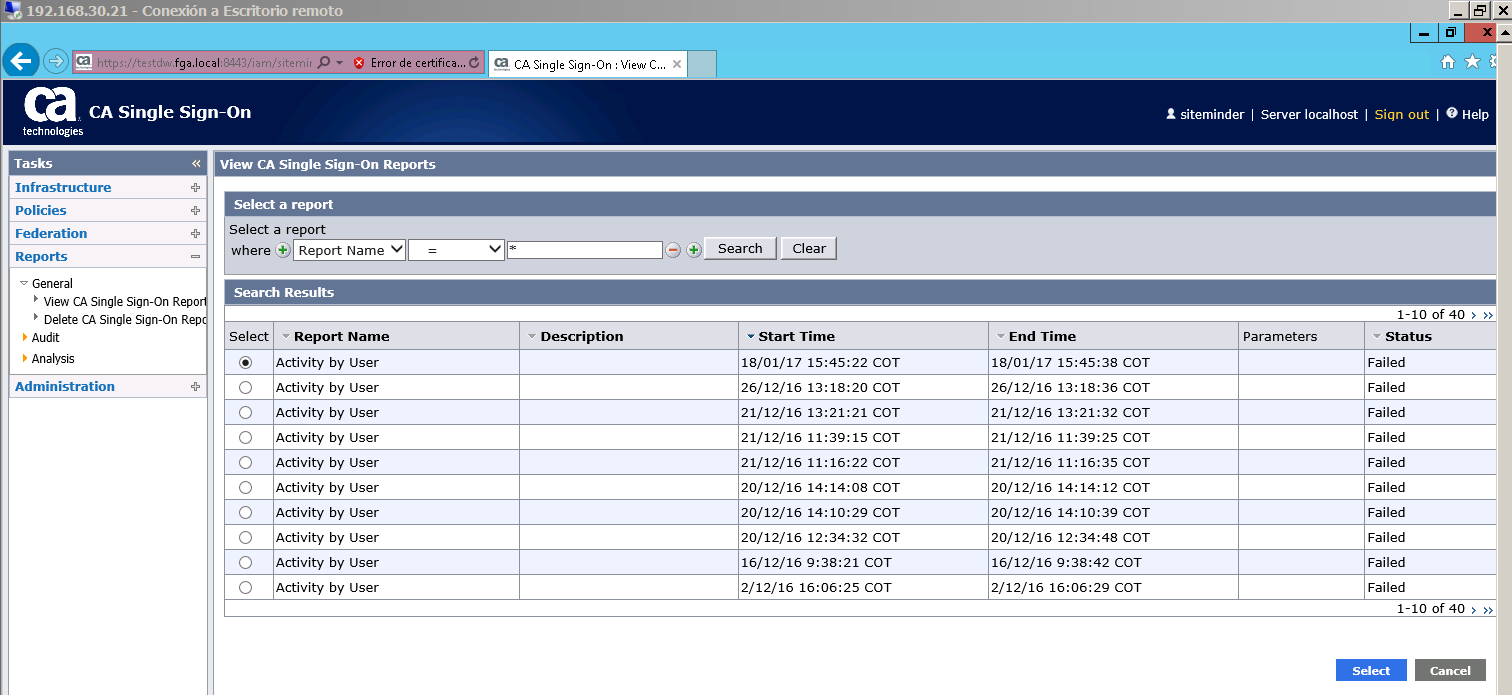Collapse the Tasks panel with double chevron
Image resolution: width=1512 pixels, height=695 pixels.
point(196,163)
